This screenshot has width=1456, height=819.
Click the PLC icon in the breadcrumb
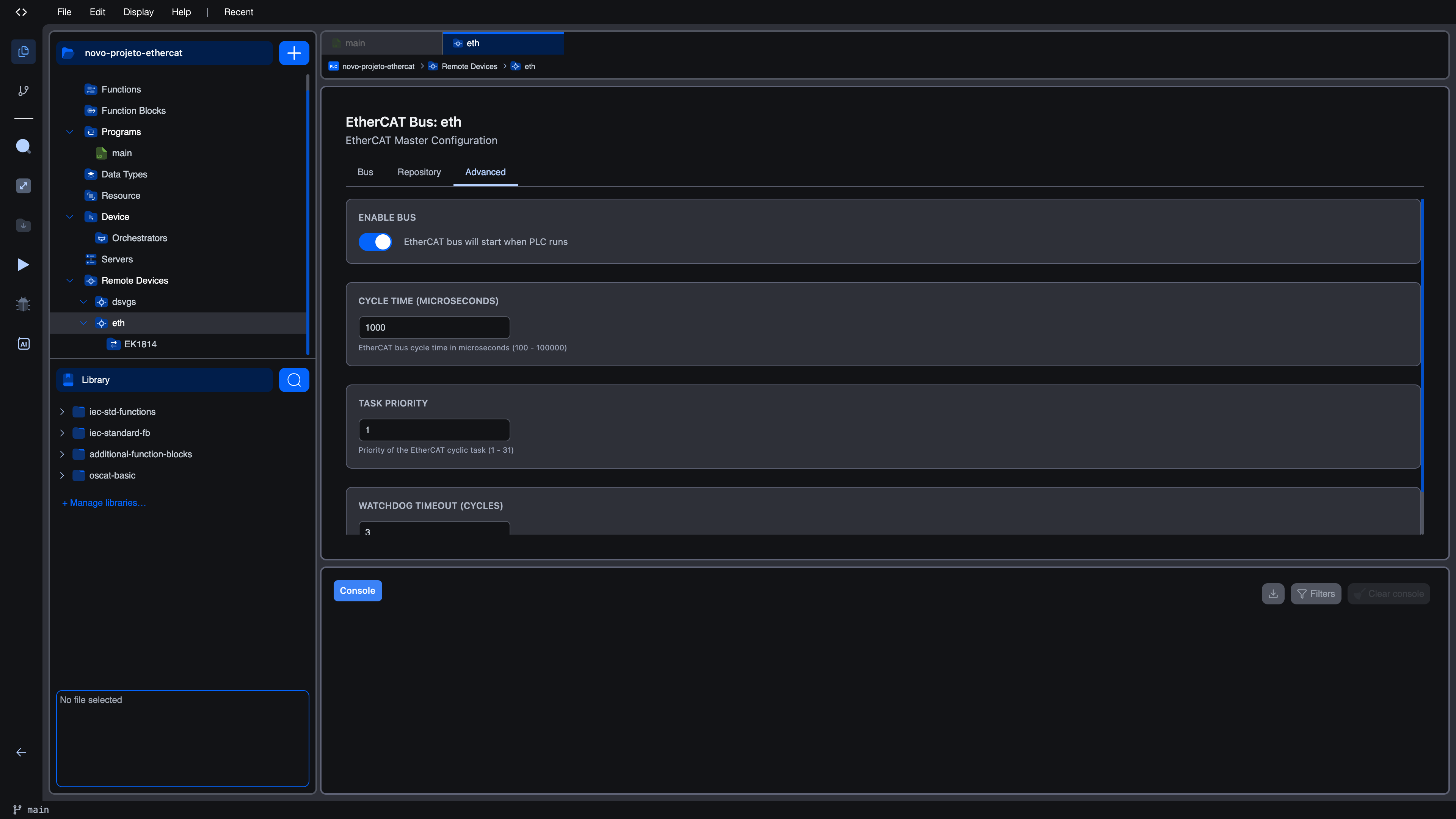[x=334, y=66]
